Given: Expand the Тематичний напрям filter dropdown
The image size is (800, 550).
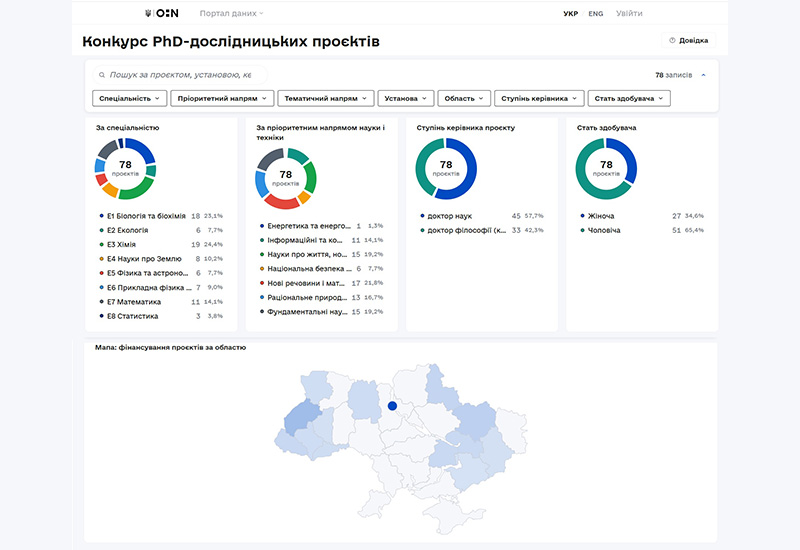Looking at the screenshot, I should coord(326,98).
